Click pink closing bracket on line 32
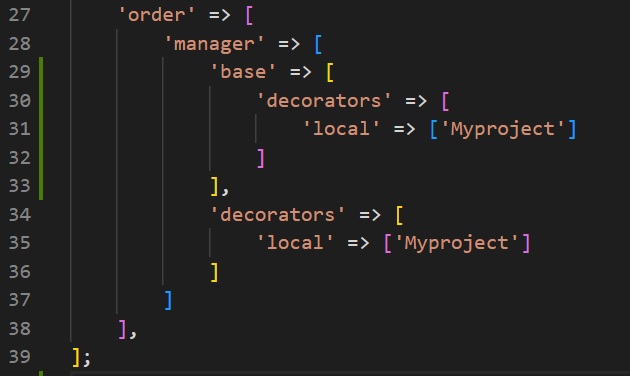 point(261,158)
